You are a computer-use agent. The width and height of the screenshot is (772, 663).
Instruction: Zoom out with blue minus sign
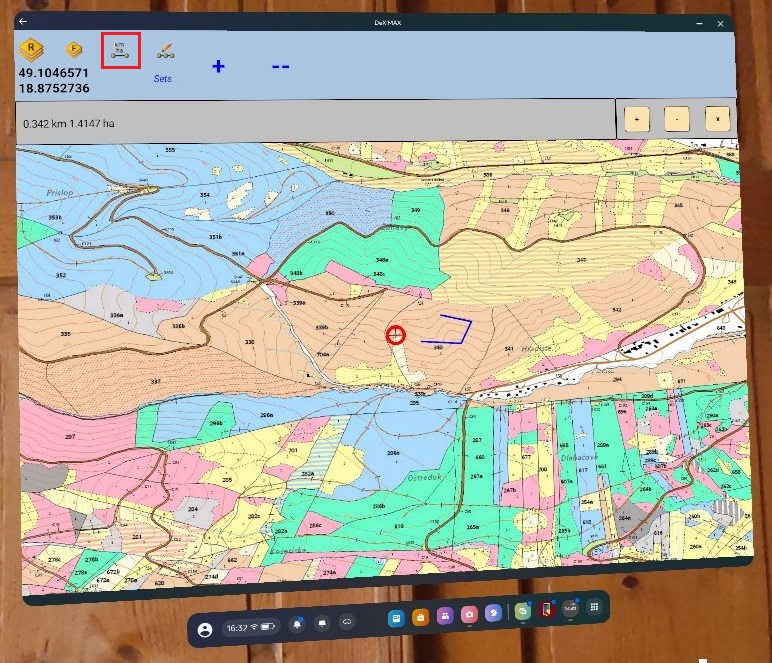(281, 66)
